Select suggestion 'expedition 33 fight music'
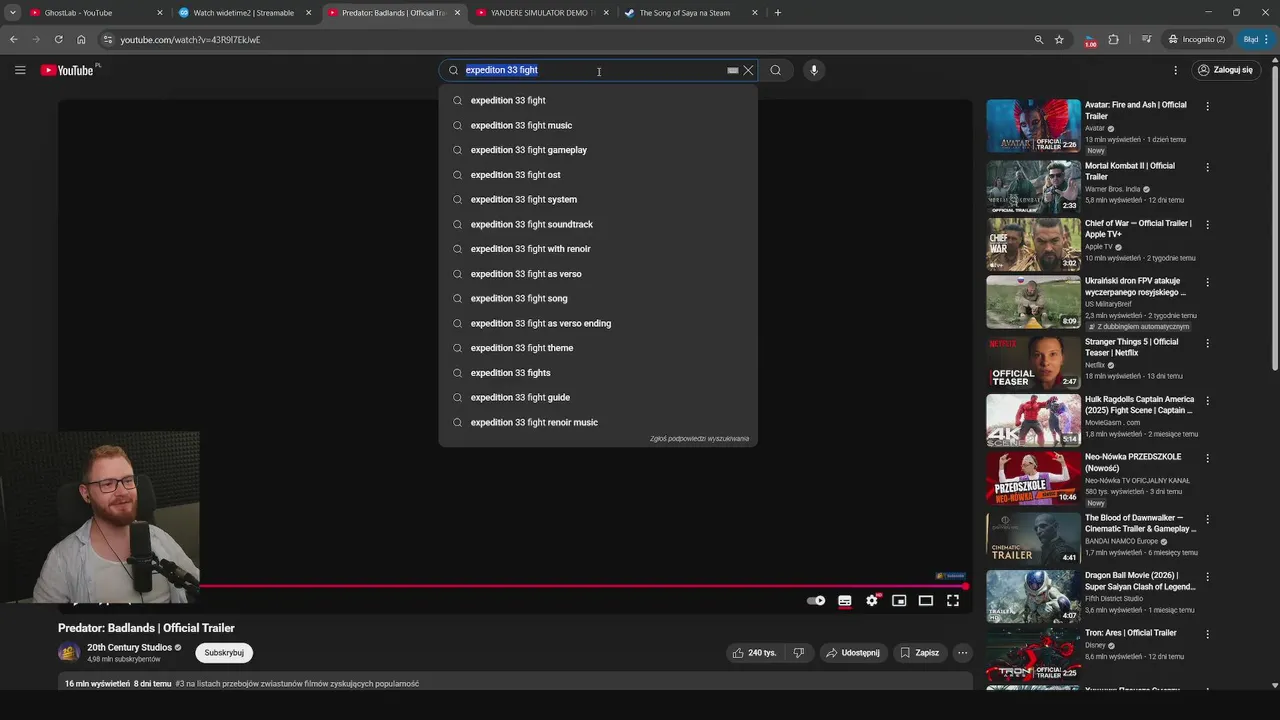 click(598, 125)
